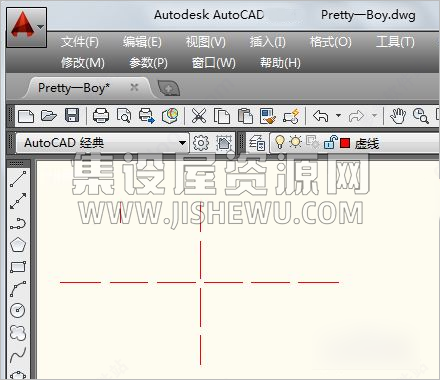Activate the Pan hand tool
Viewport: 440px width, 380px height.
[398, 116]
